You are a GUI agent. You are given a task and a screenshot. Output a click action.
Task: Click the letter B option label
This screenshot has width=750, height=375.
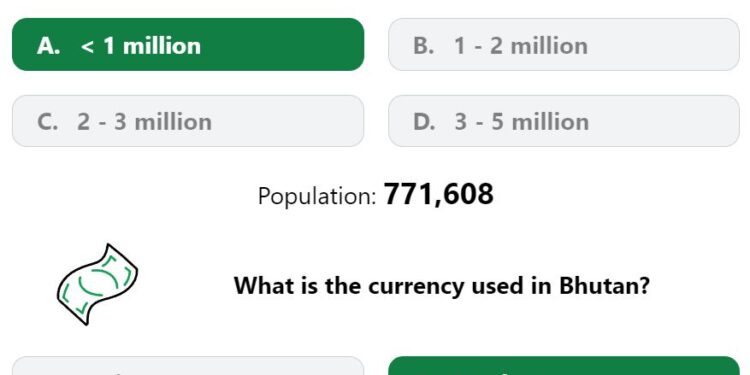pos(424,46)
